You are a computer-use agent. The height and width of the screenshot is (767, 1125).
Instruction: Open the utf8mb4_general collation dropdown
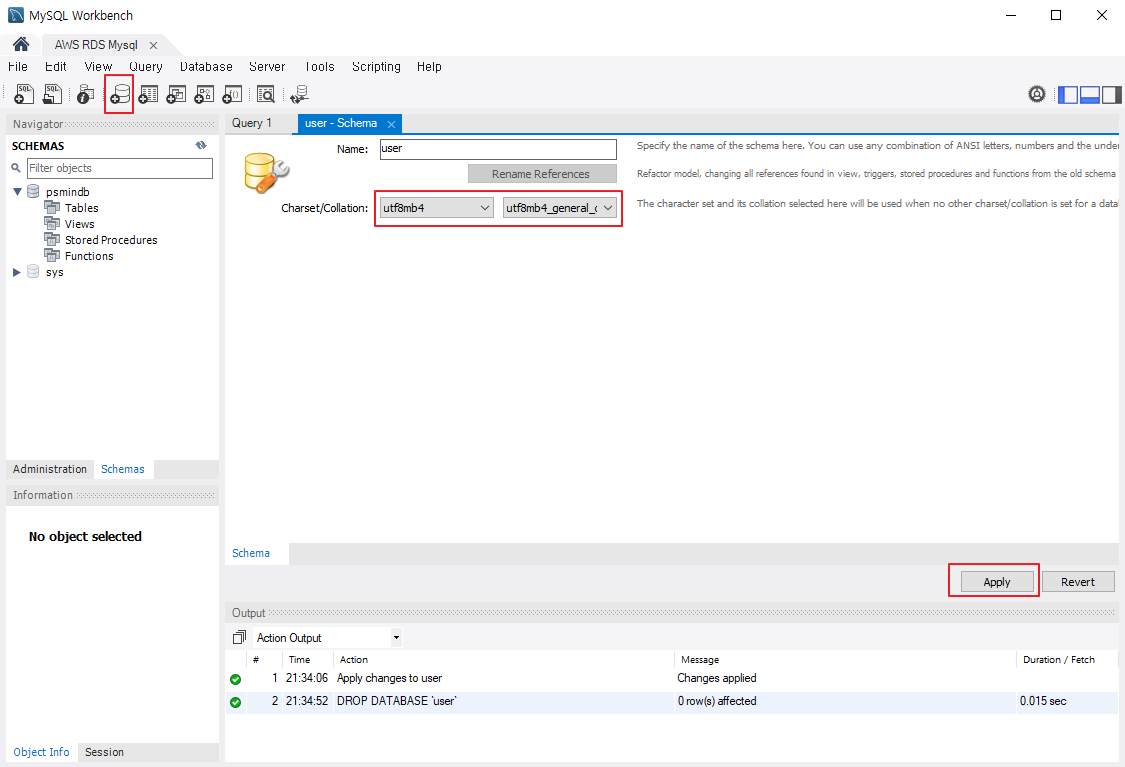[560, 208]
